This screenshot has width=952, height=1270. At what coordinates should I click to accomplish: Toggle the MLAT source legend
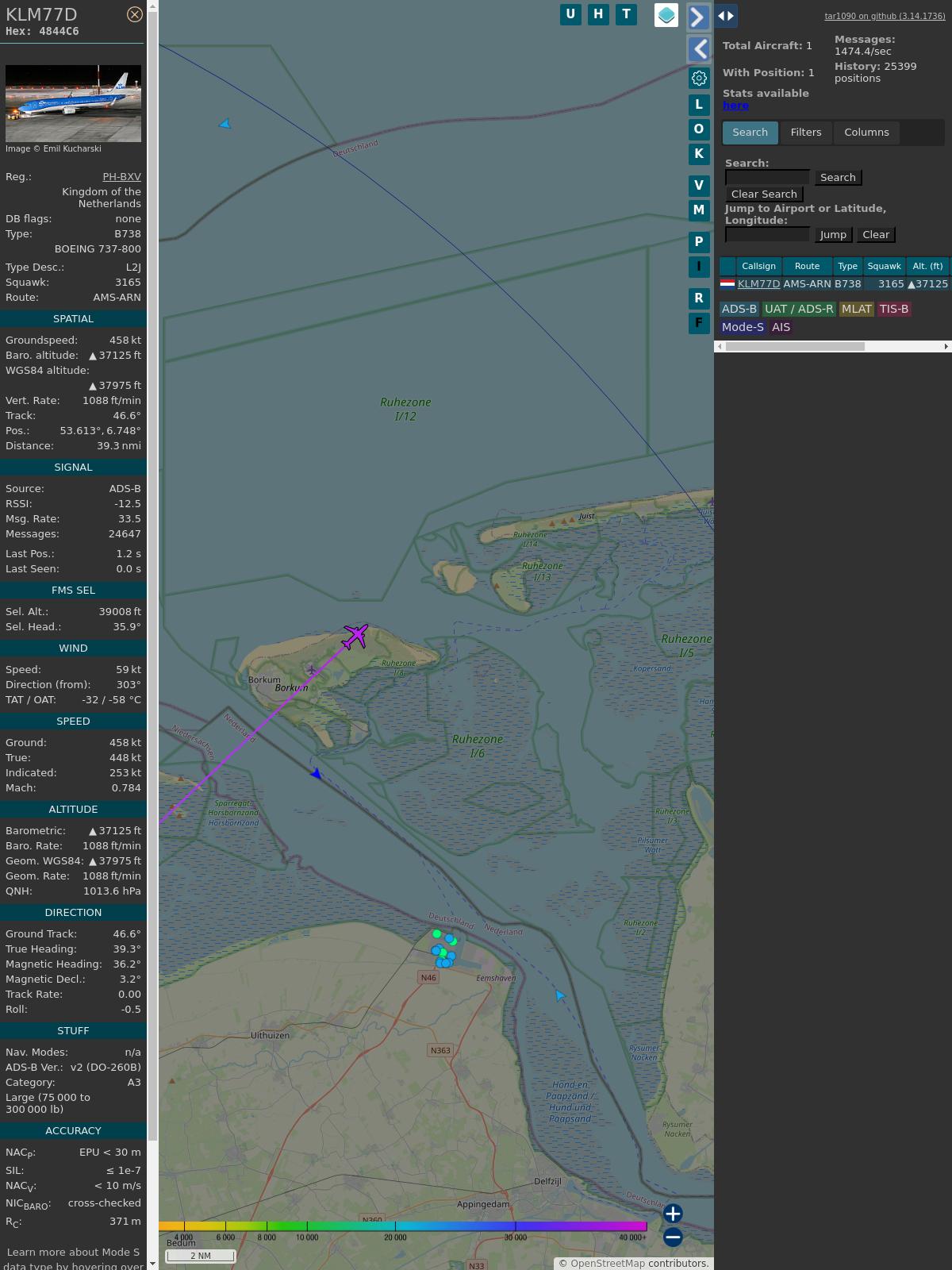tap(857, 310)
